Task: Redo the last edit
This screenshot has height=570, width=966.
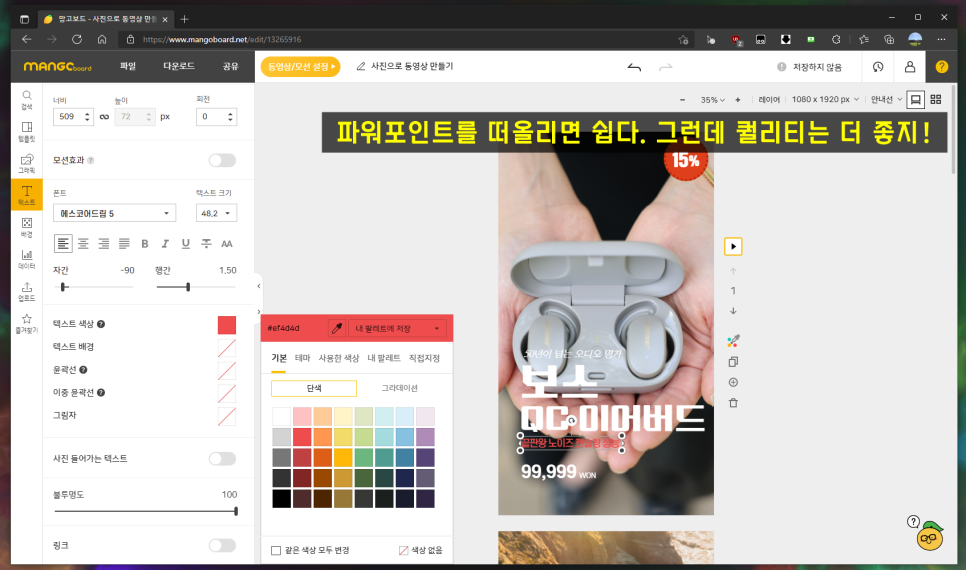Action: coord(665,67)
